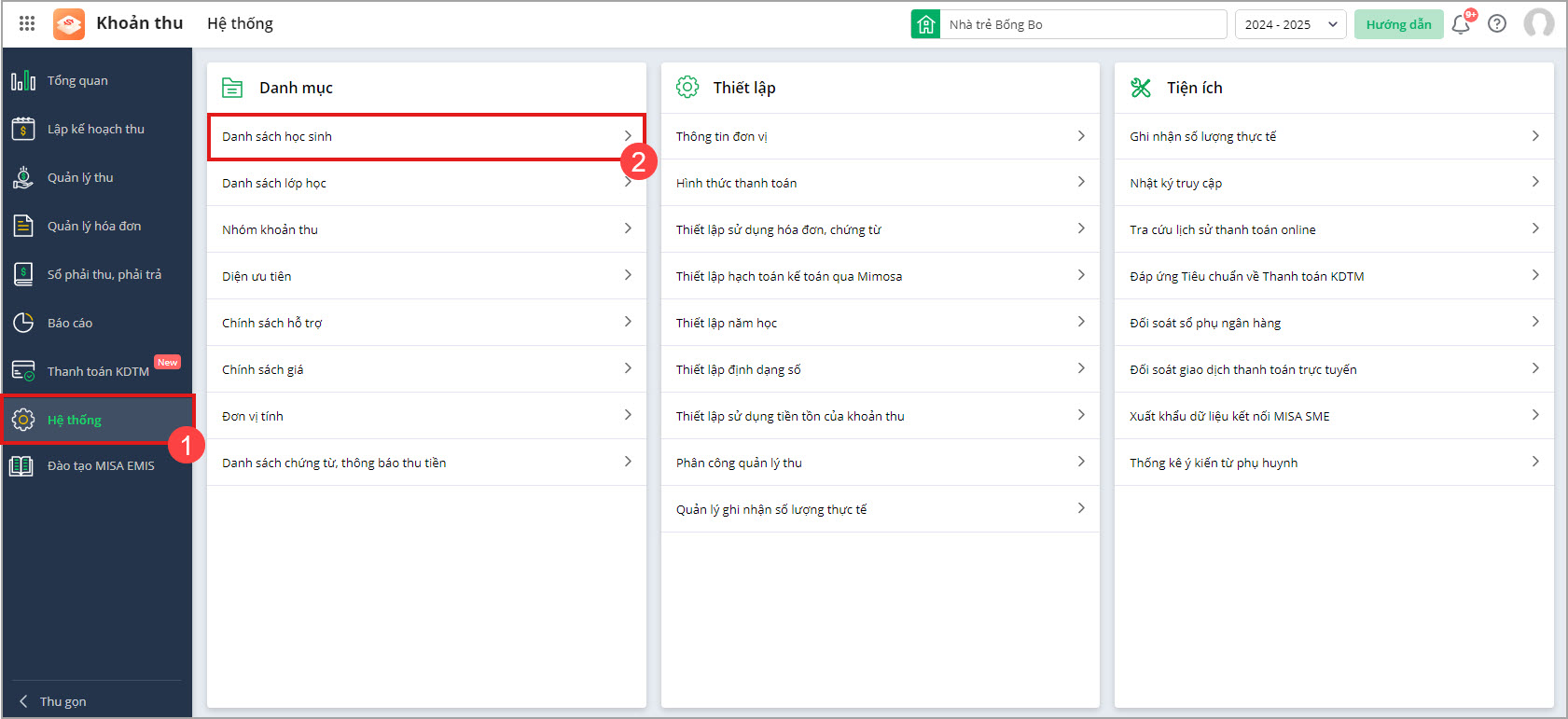Open Tổng quan from sidebar
This screenshot has height=719, width=1568.
click(77, 81)
